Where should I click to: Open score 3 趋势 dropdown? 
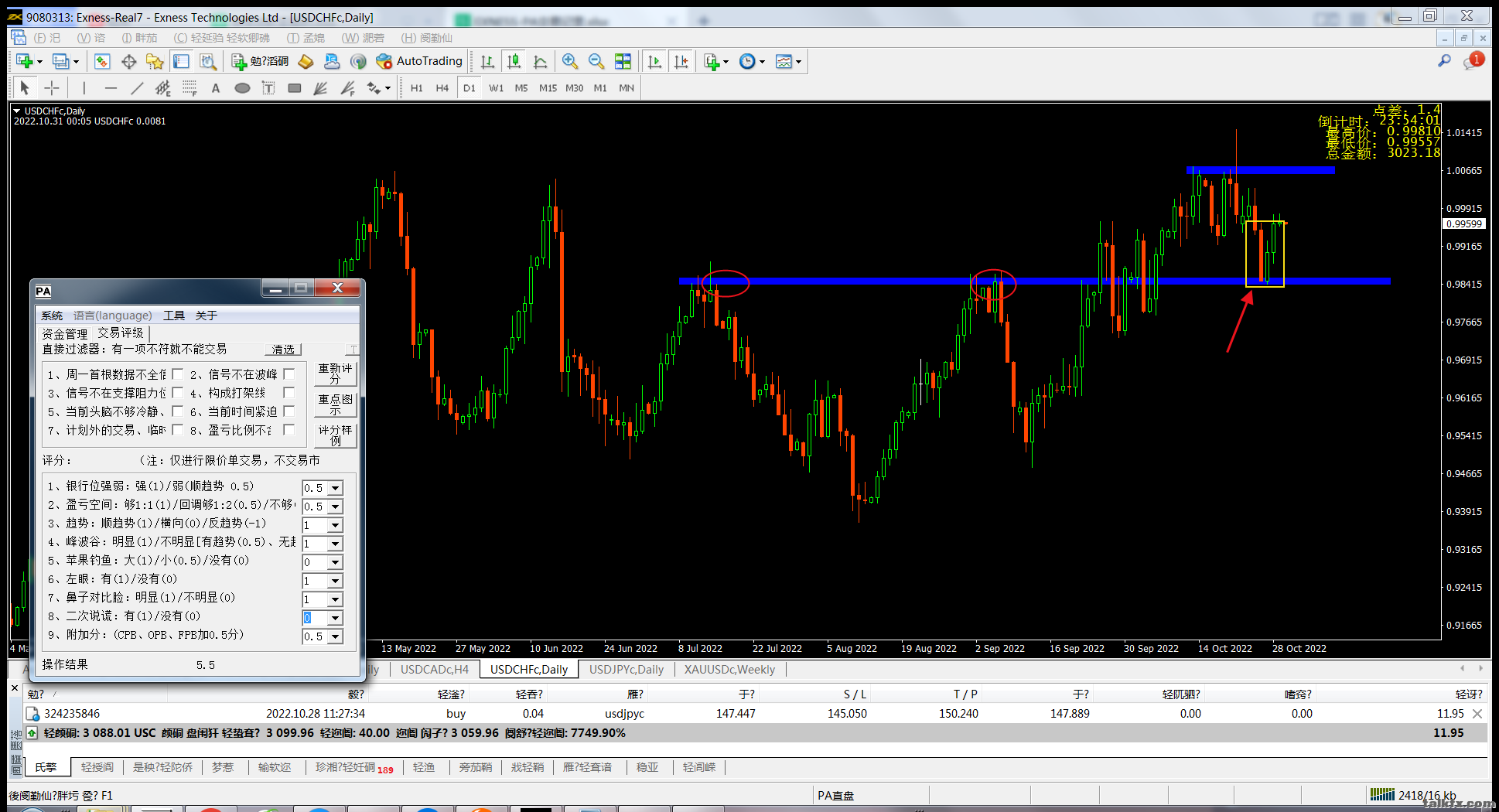[336, 525]
